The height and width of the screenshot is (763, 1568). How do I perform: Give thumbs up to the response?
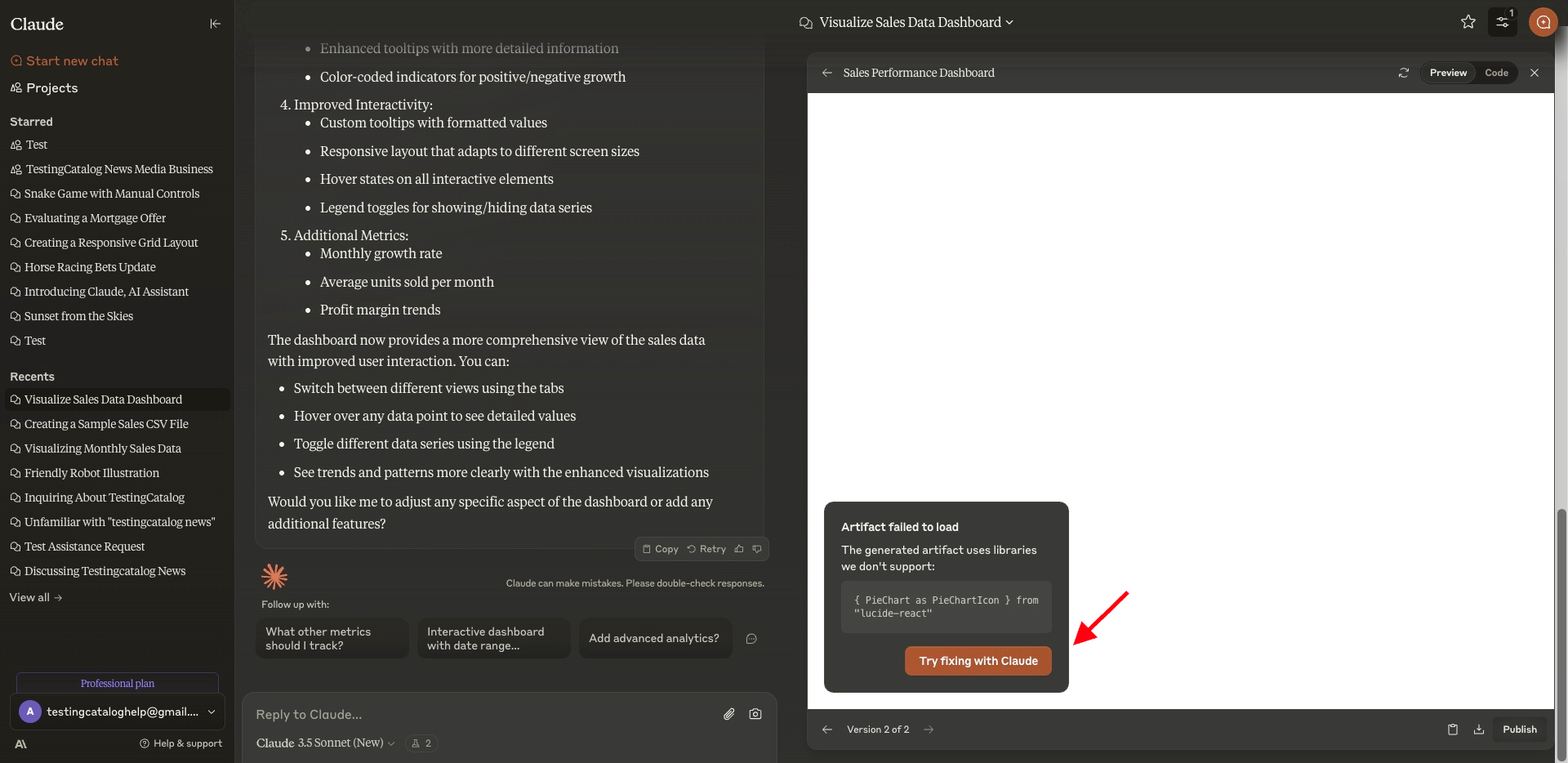739,549
